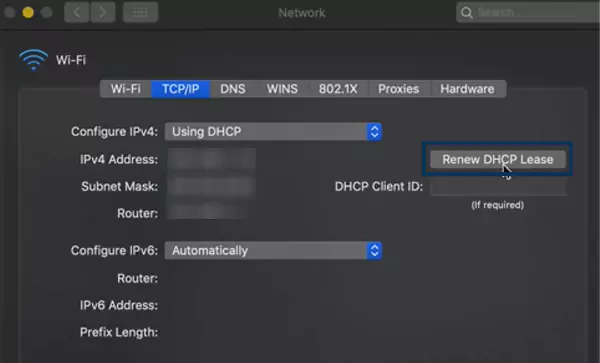Click the DHCP Client ID field
This screenshot has height=363, width=600.
(x=498, y=187)
